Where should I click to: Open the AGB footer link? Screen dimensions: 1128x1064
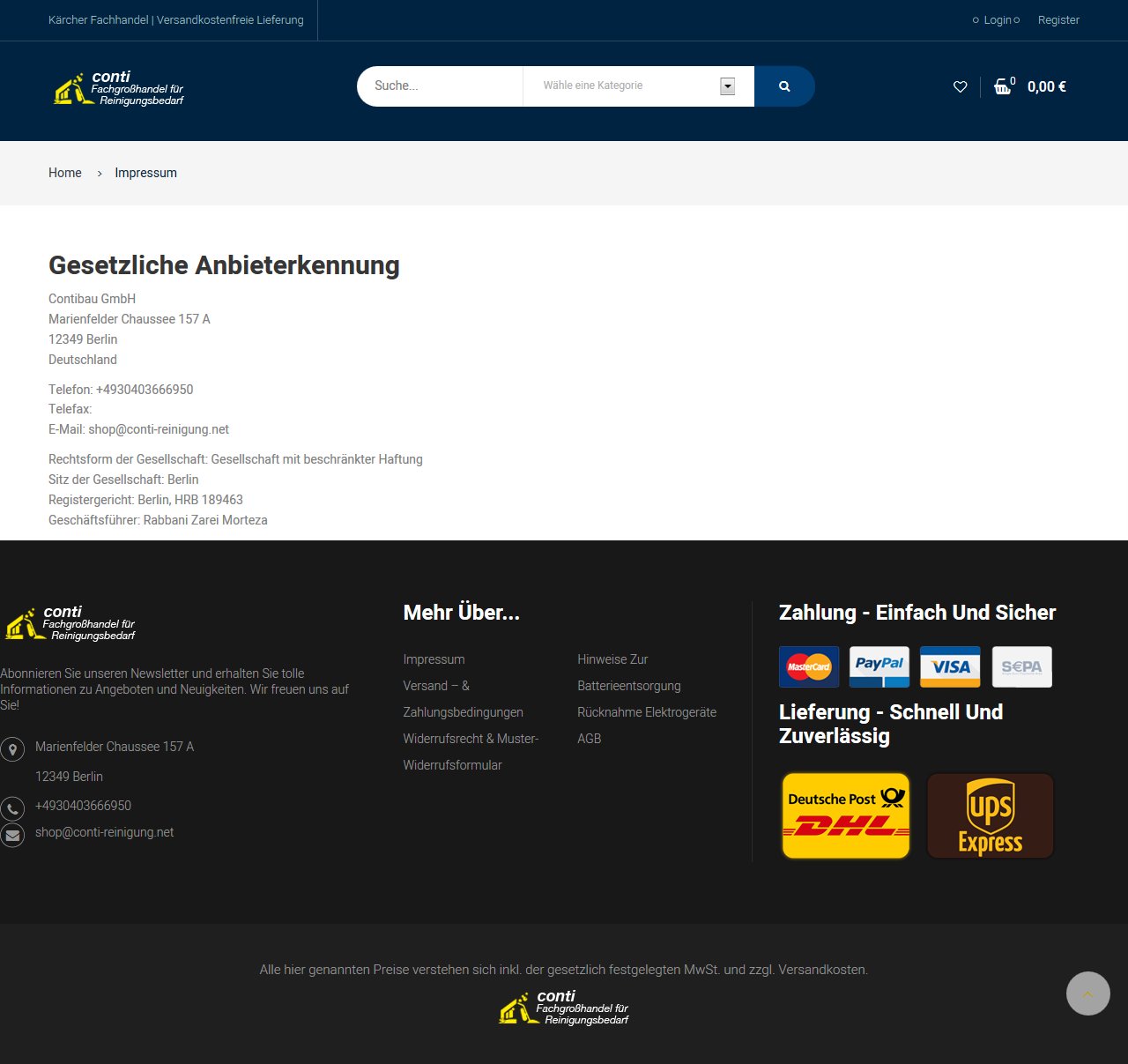coord(590,739)
